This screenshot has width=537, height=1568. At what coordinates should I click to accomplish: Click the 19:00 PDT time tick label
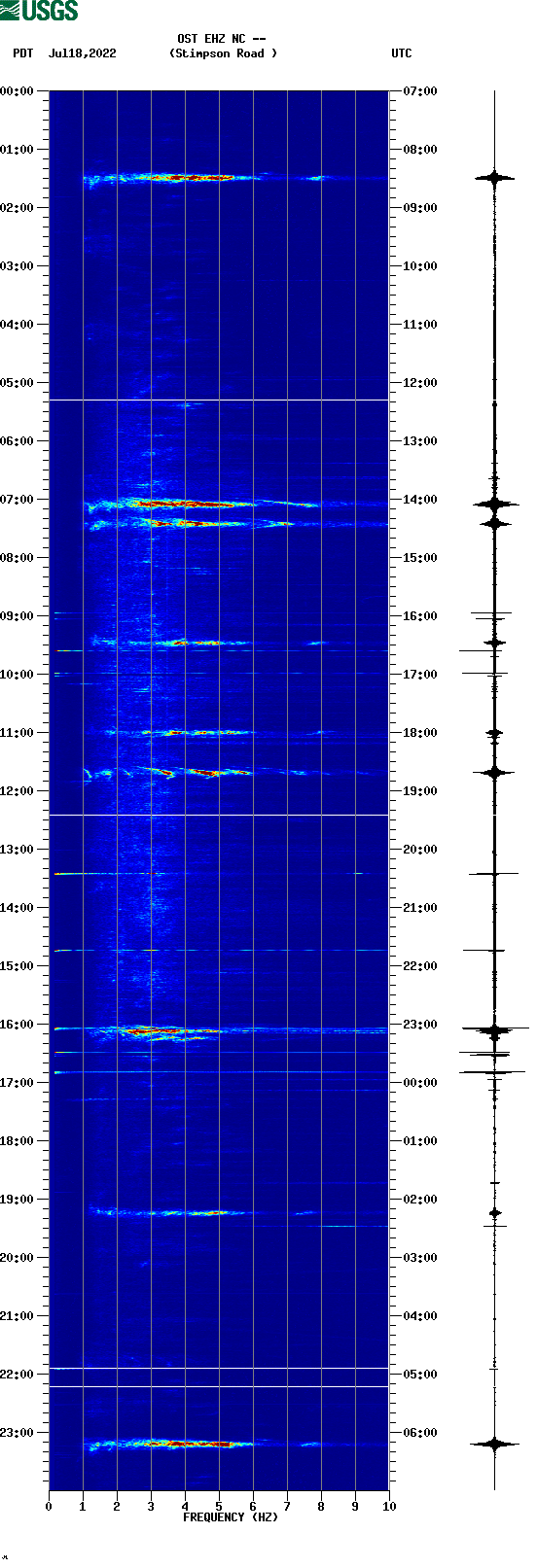(x=17, y=1200)
